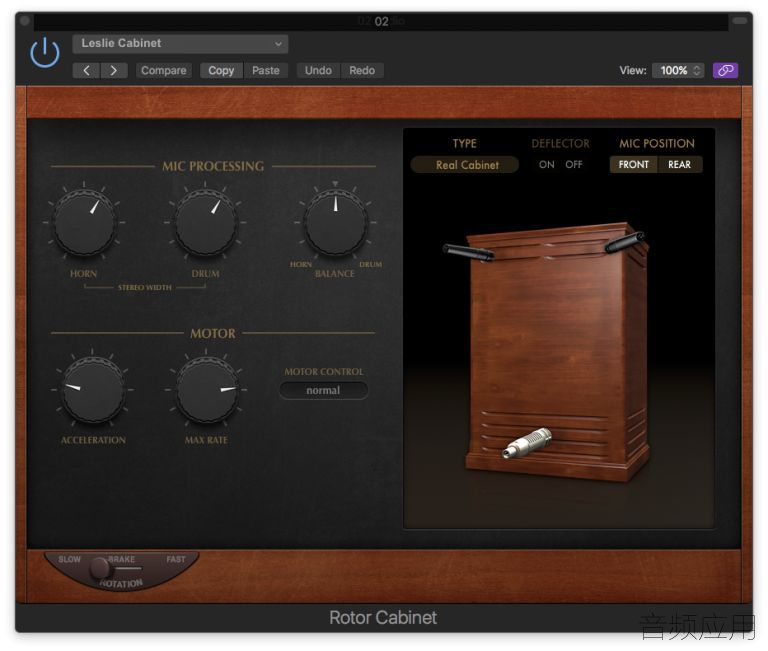The width and height of the screenshot is (768, 651).
Task: Set the Rotation switch to FAST
Action: (176, 559)
